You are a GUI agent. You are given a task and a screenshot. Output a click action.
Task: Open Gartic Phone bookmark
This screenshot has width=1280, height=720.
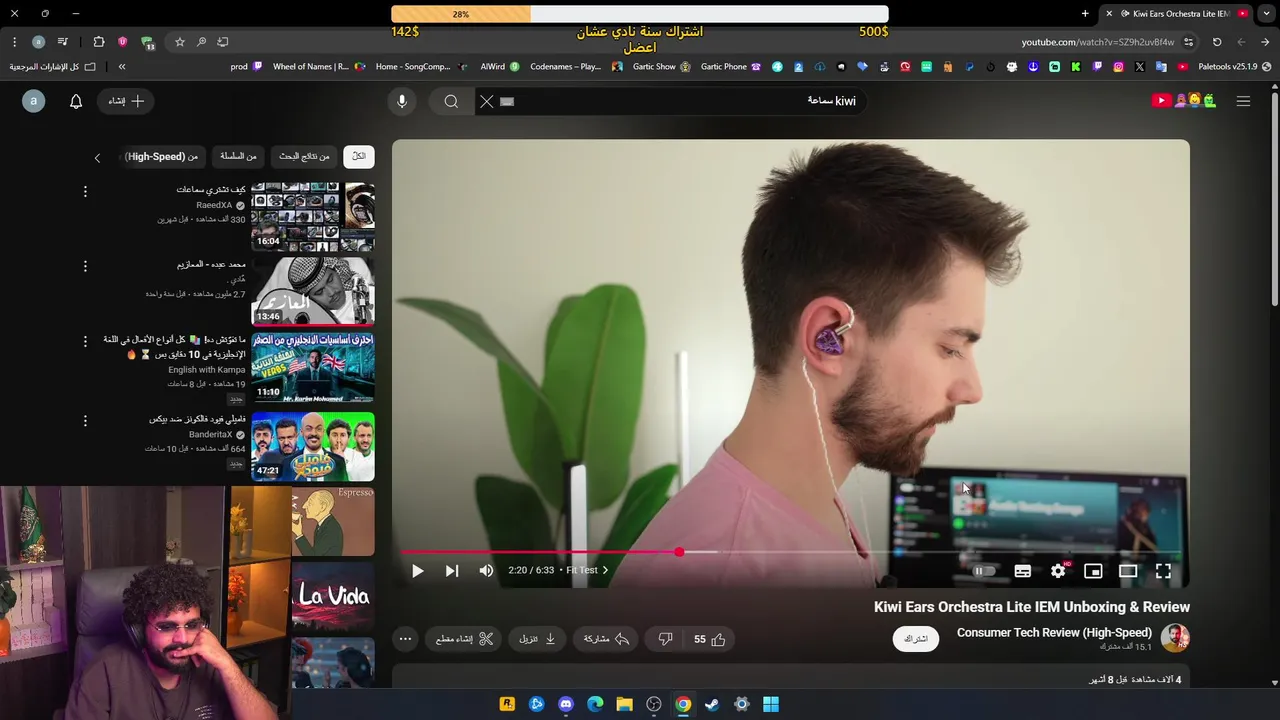click(730, 67)
